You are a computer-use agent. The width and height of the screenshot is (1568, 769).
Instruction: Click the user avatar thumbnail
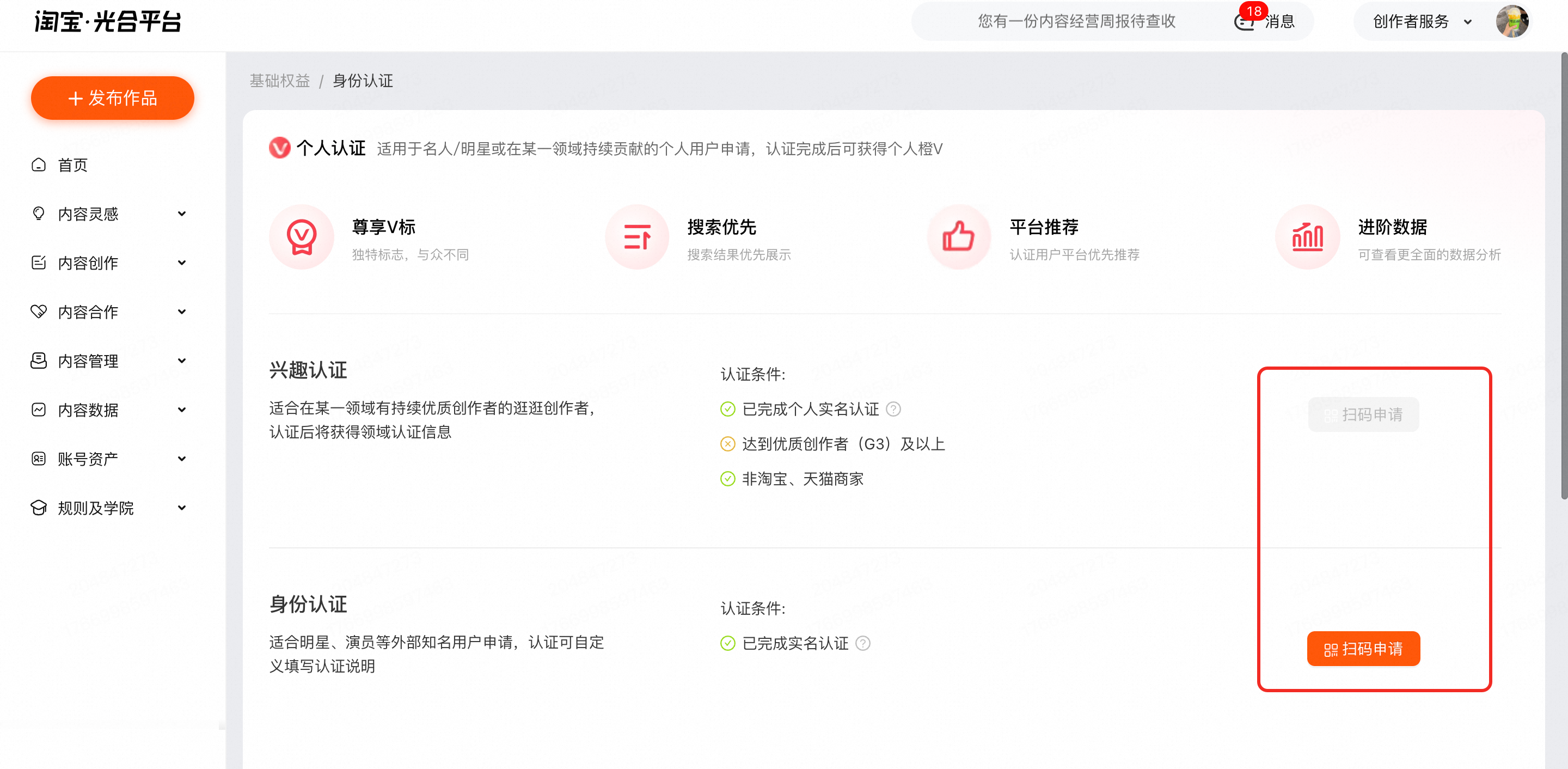point(1512,22)
